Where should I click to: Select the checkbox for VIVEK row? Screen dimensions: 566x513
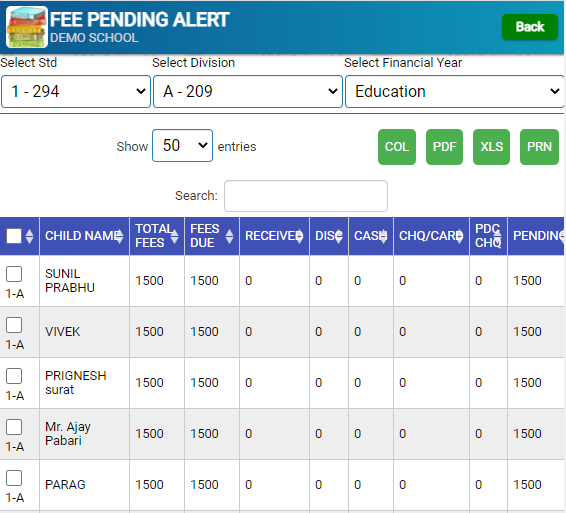point(14,325)
